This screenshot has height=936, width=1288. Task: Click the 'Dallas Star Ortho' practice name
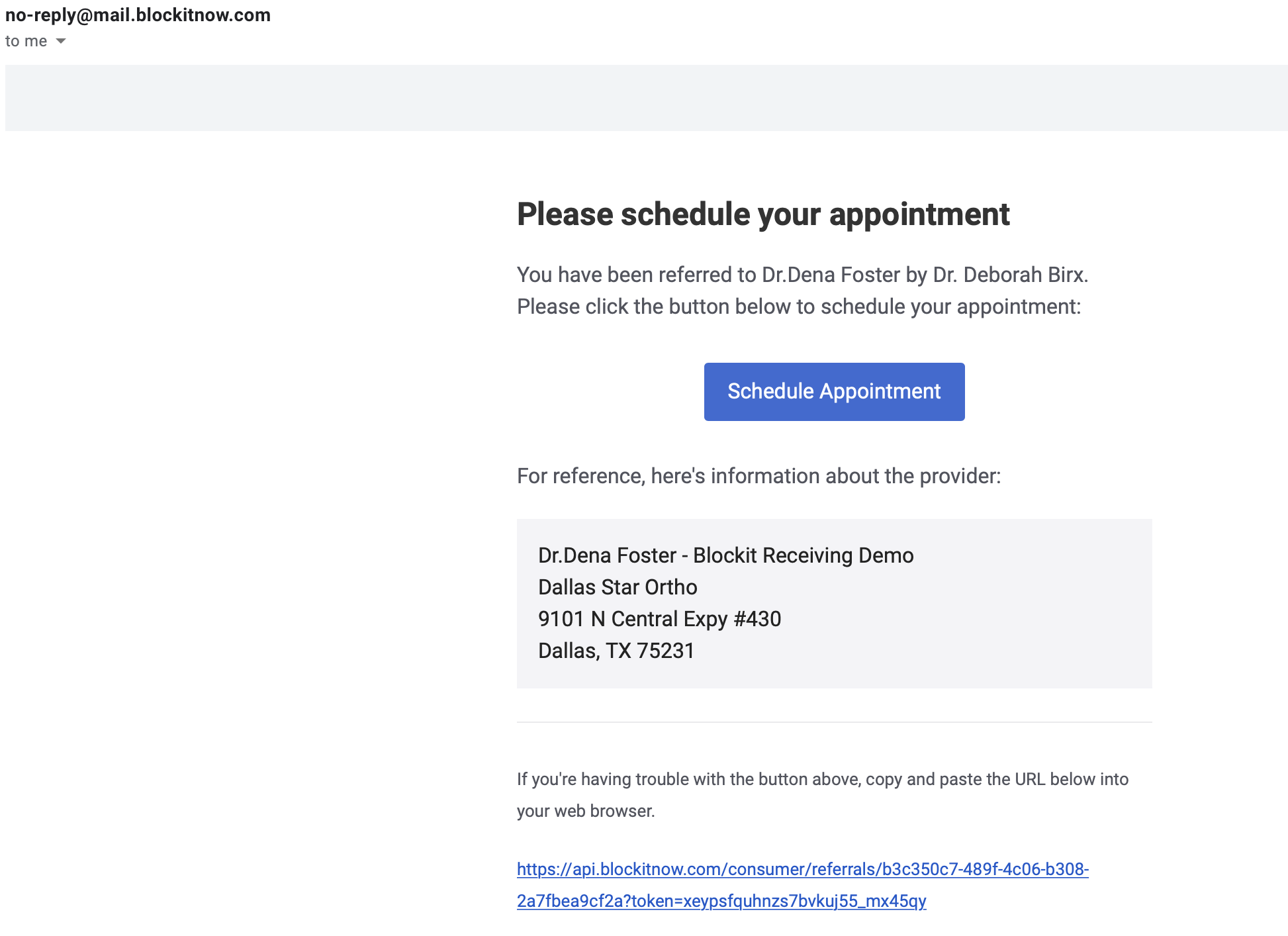pyautogui.click(x=617, y=587)
